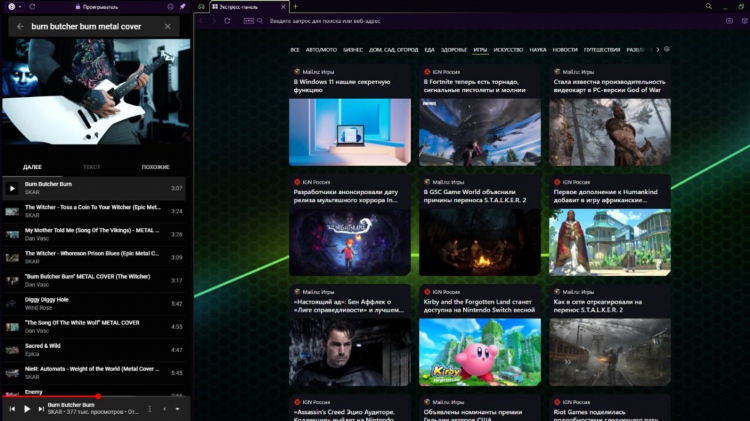Open the Riot Games article at bottom
This screenshot has height=421, width=750.
coord(610,408)
